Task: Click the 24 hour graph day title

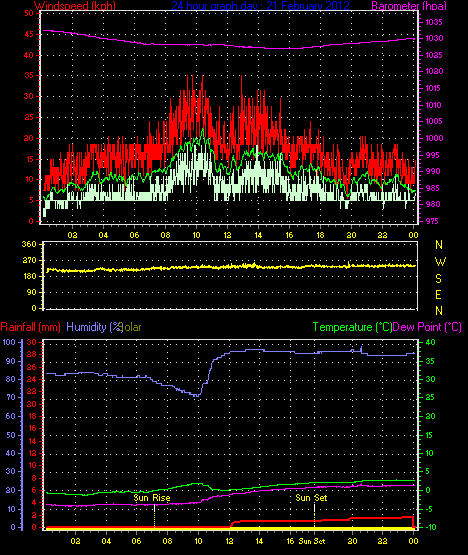Action: click(261, 6)
